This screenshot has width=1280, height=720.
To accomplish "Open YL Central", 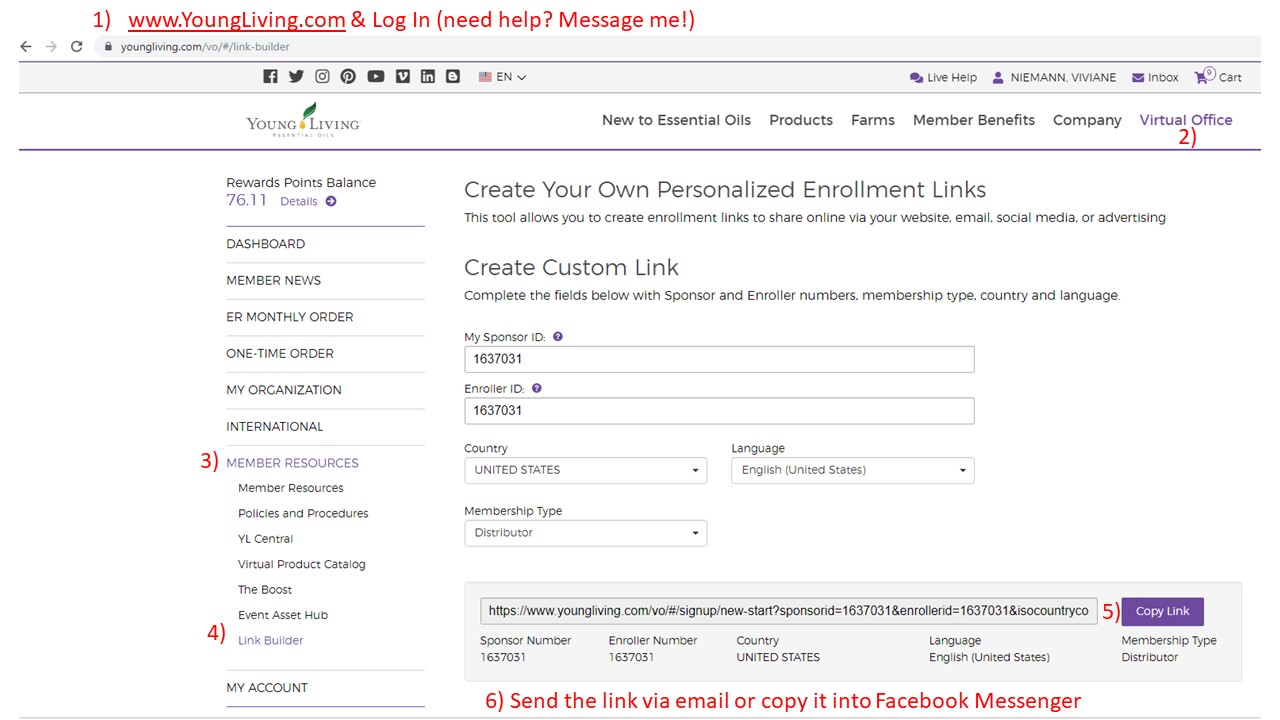I will [266, 539].
